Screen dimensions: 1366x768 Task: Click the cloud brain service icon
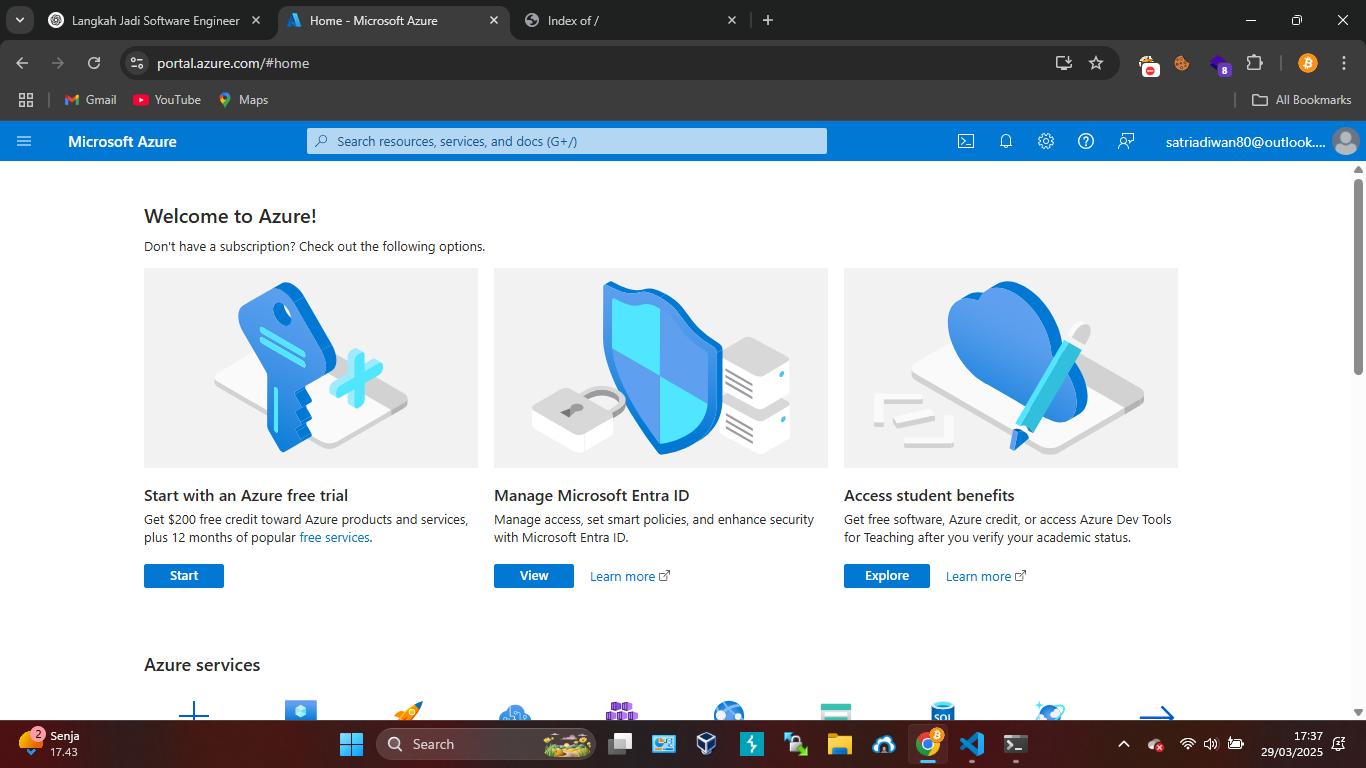(x=514, y=713)
